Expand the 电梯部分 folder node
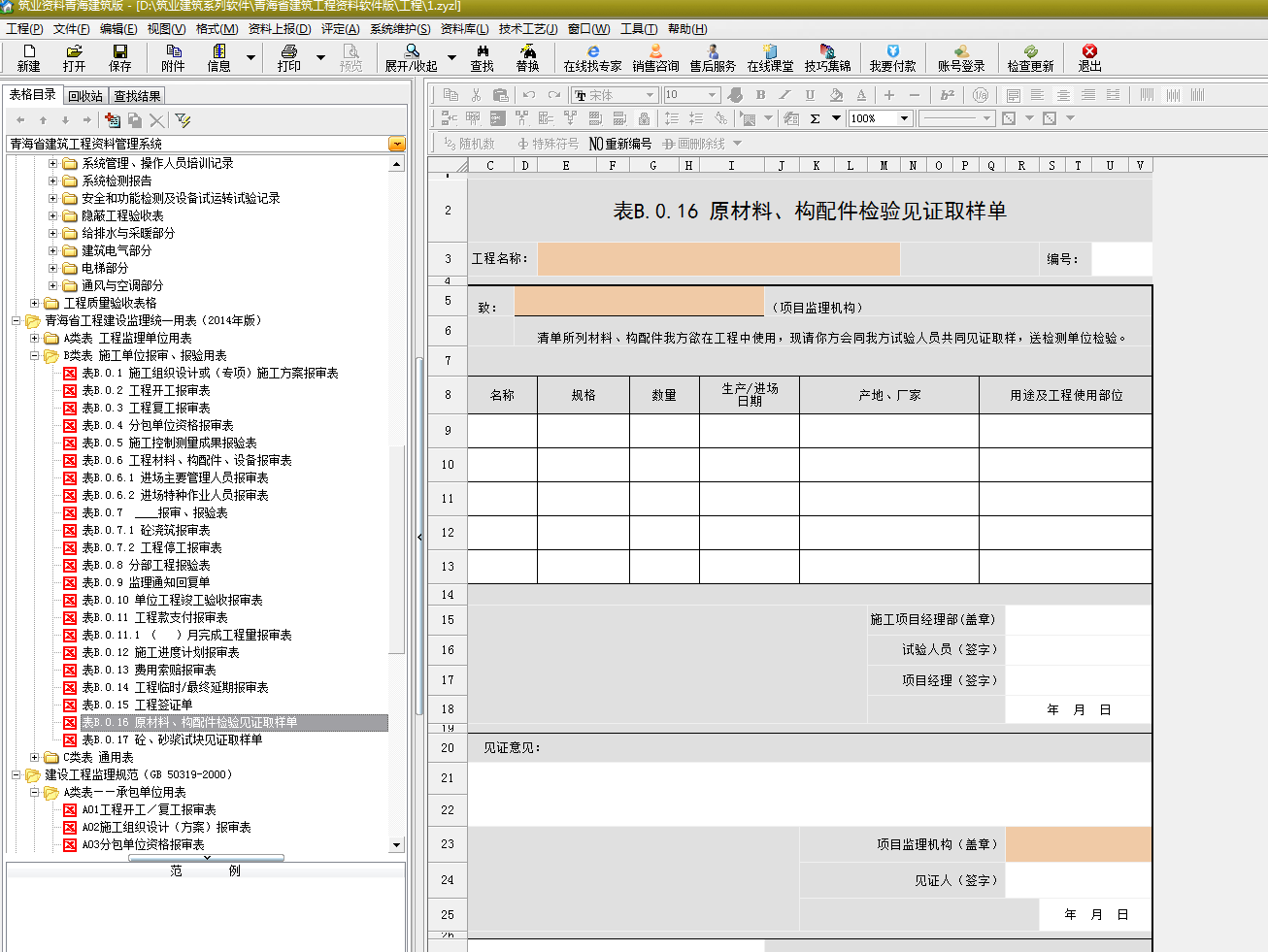The height and width of the screenshot is (952, 1268). [x=53, y=268]
